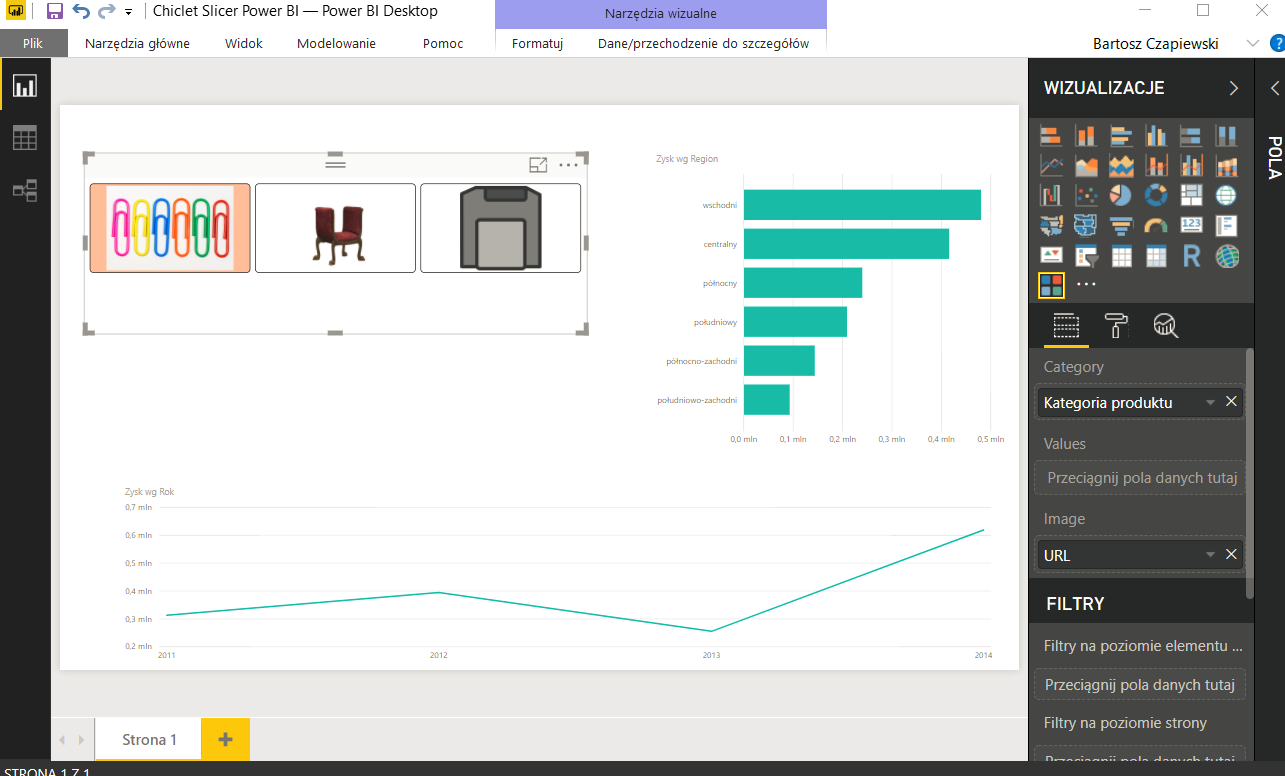The width and height of the screenshot is (1285, 776).
Task: Open the Modelowanie ribbon tab
Action: pos(336,43)
